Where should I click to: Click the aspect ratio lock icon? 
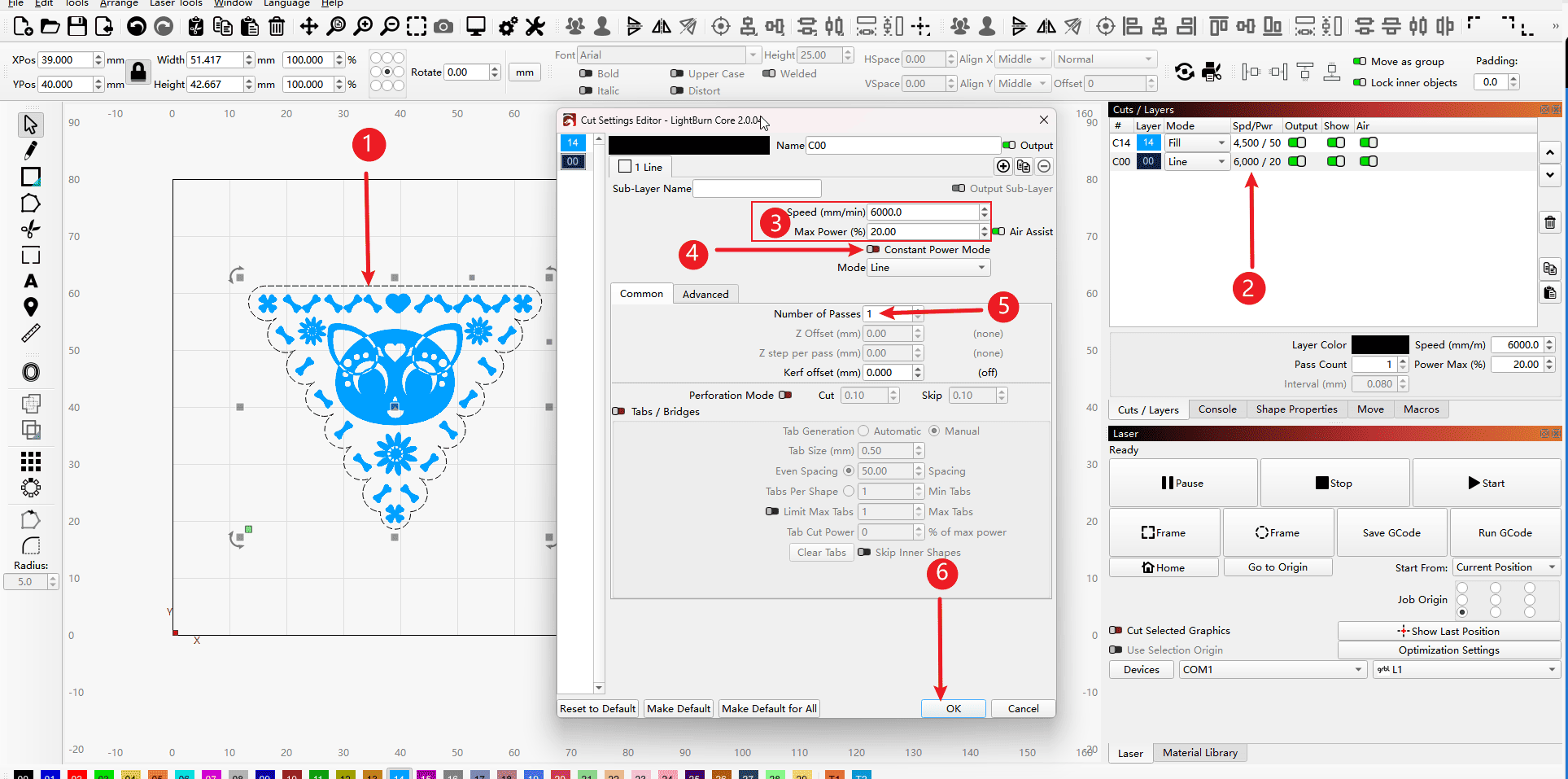[138, 72]
